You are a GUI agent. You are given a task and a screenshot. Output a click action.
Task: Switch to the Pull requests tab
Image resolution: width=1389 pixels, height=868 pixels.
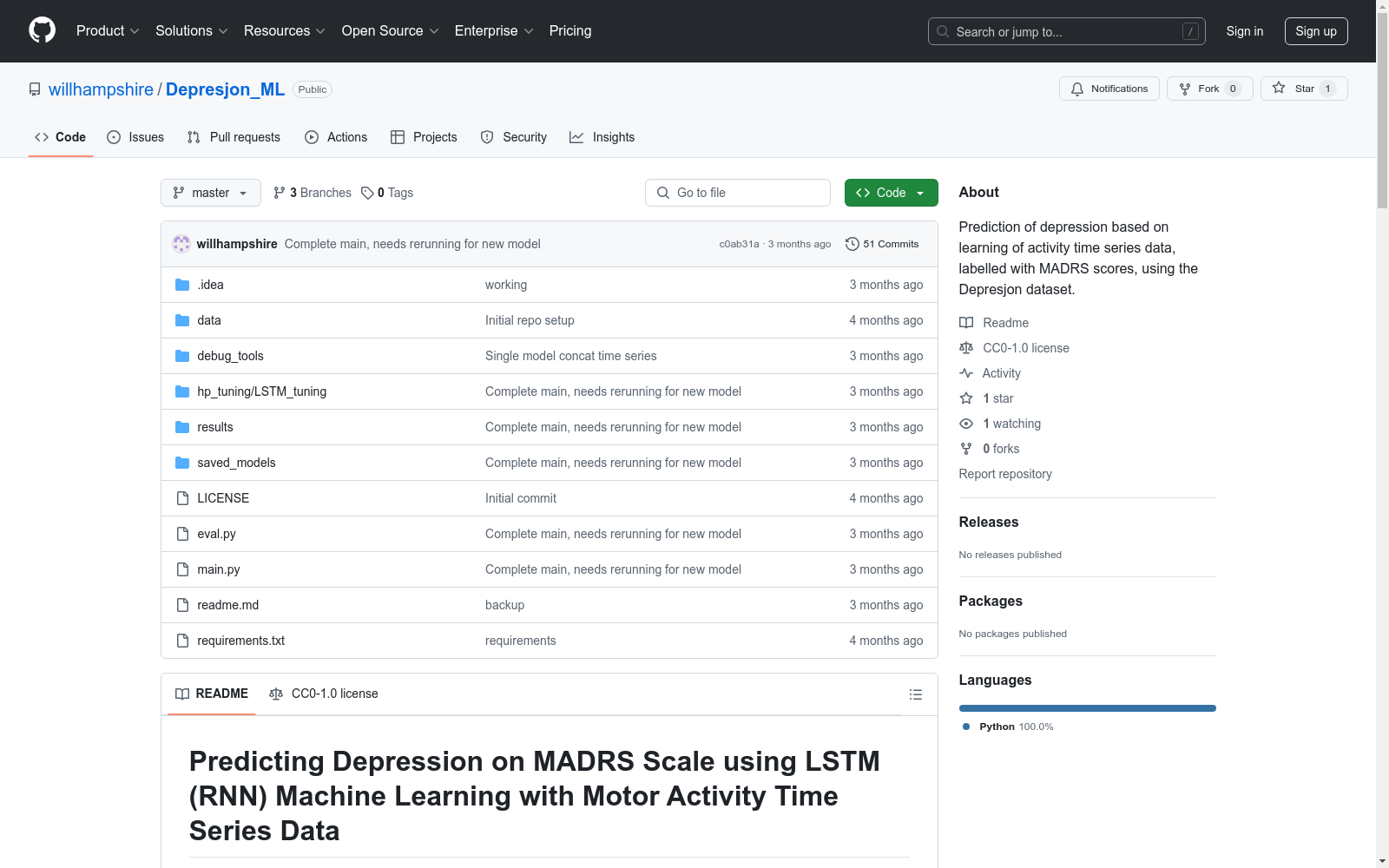(234, 137)
